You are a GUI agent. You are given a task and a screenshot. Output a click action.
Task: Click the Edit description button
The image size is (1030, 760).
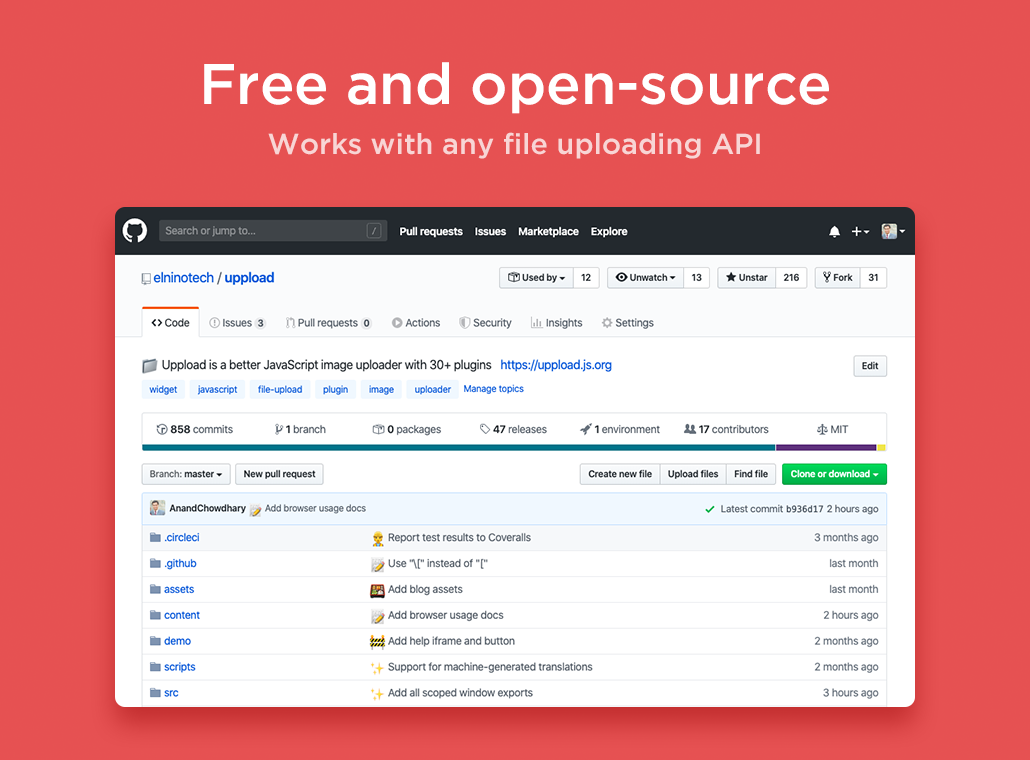point(870,366)
